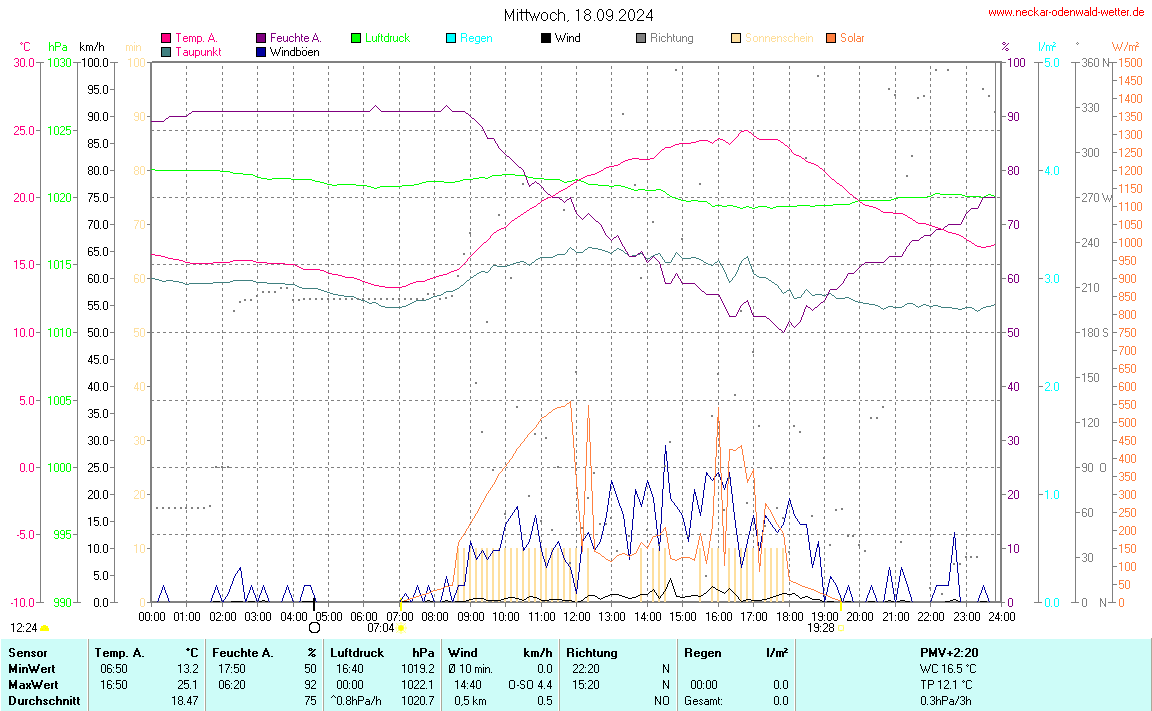Screen dimensions: 1152x711
Task: Click the PMV+2:20 heading in the table
Action: [x=948, y=652]
